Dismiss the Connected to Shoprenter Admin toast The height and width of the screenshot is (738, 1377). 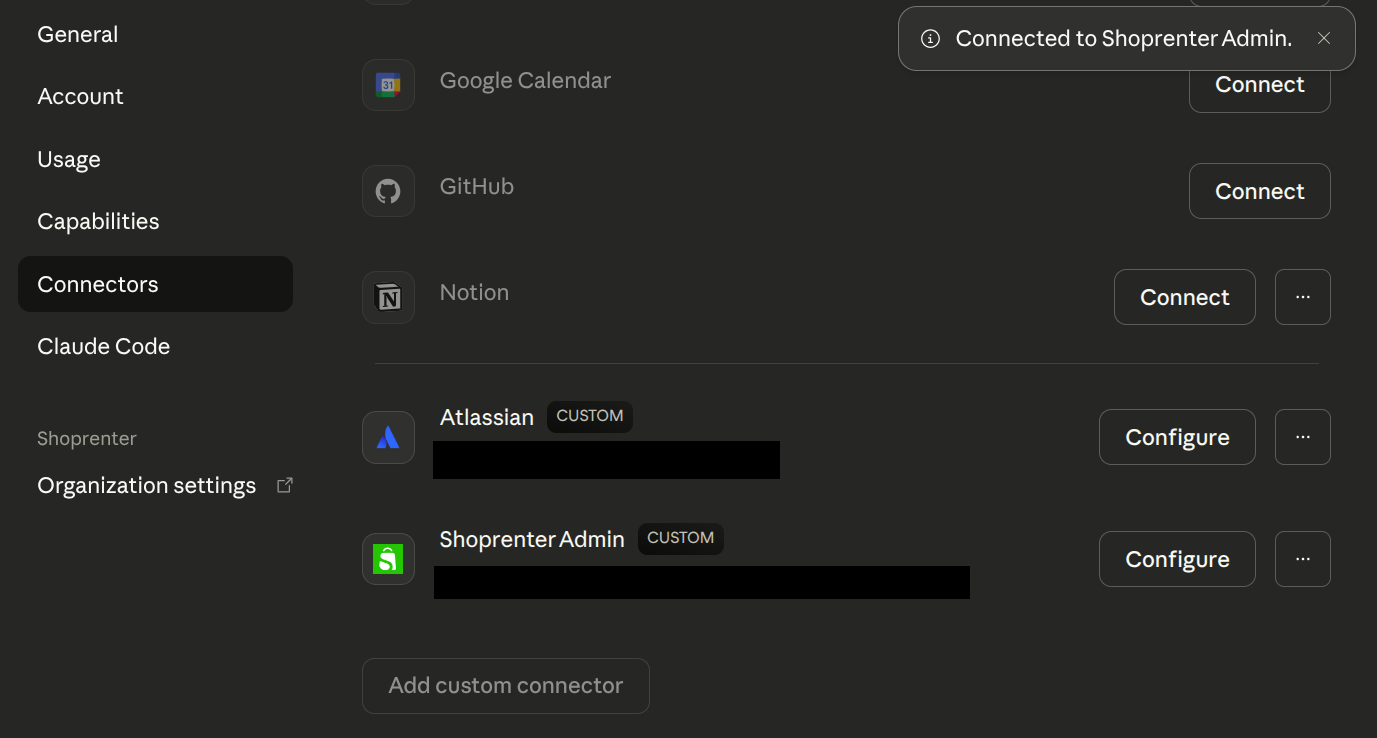[x=1324, y=38]
